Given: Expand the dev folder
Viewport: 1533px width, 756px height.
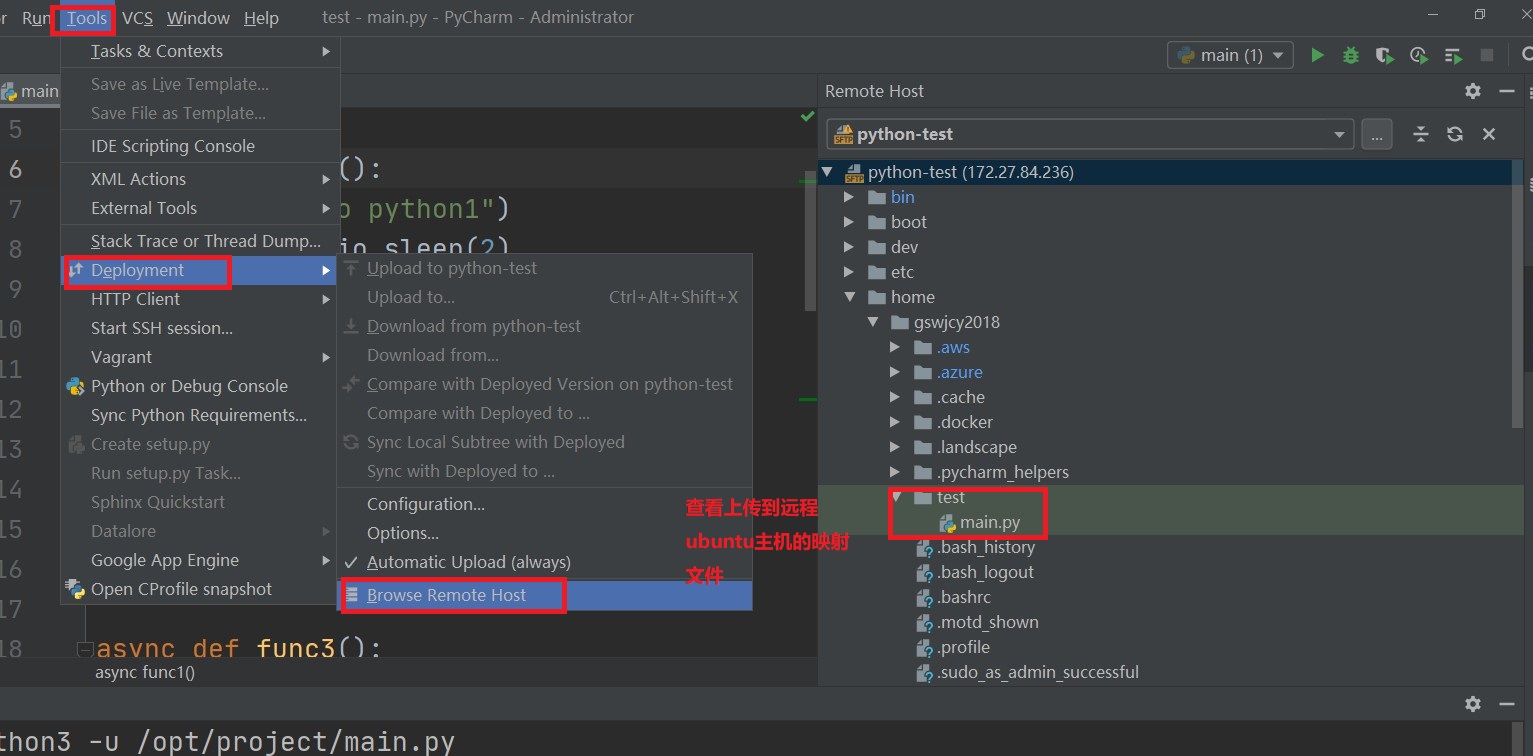Looking at the screenshot, I should pyautogui.click(x=849, y=247).
